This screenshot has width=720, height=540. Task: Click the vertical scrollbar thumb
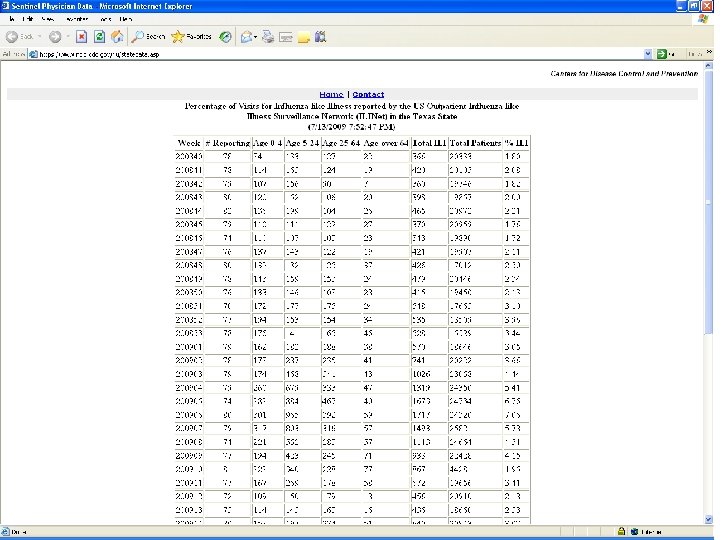coord(708,202)
